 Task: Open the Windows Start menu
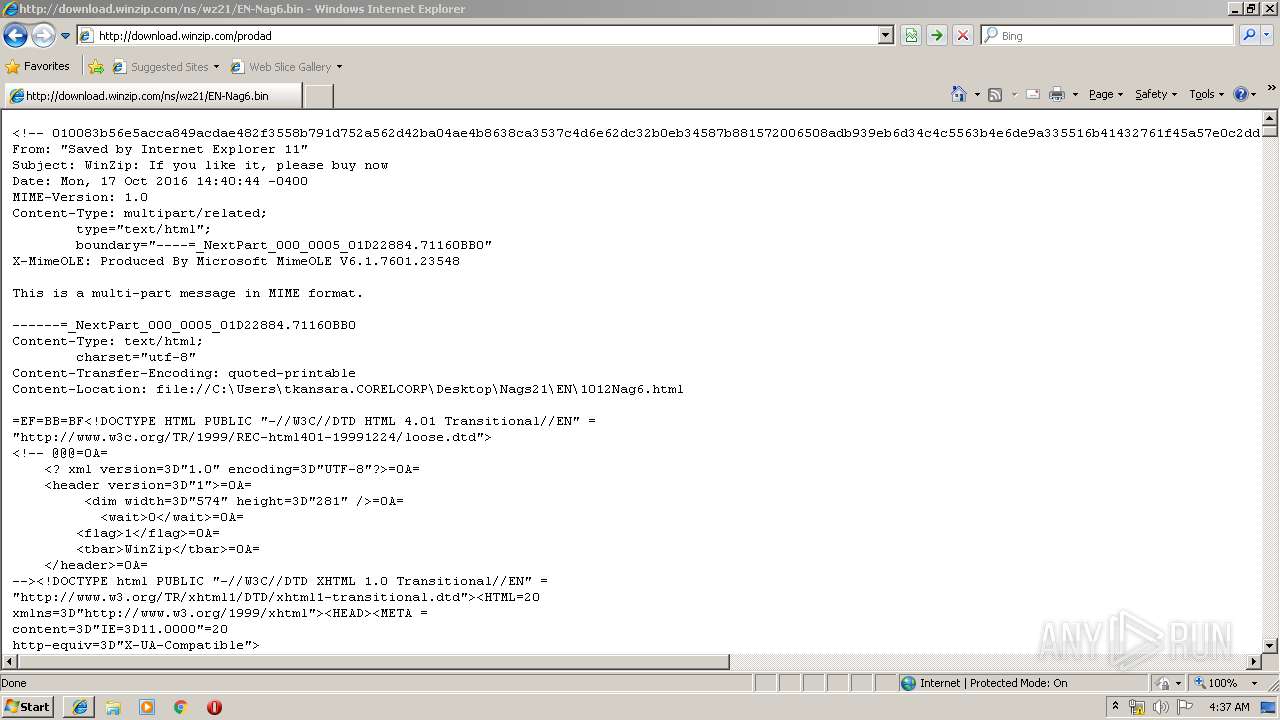(x=27, y=707)
